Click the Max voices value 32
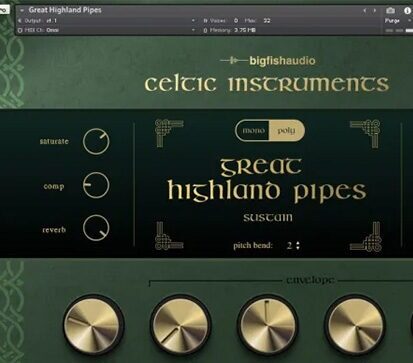The width and height of the screenshot is (413, 363). point(267,21)
